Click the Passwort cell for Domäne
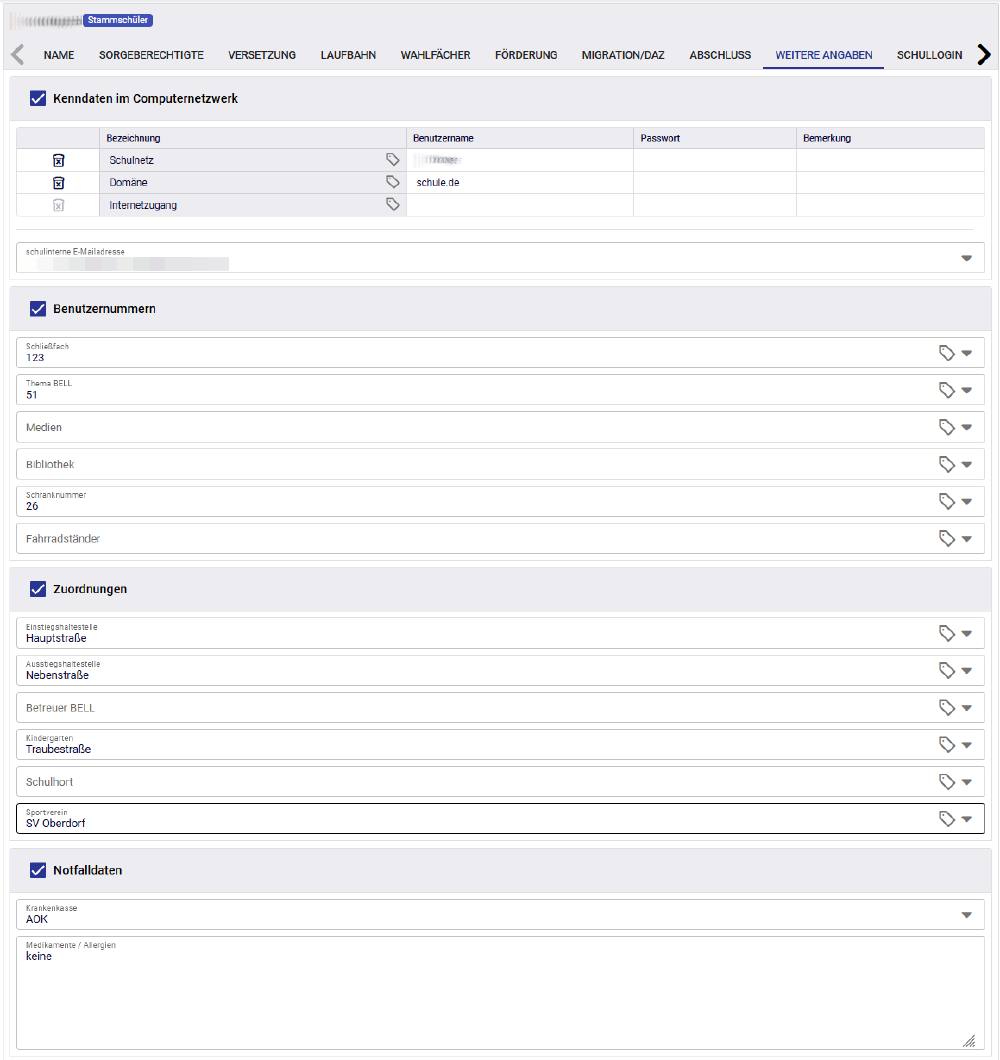 (714, 183)
